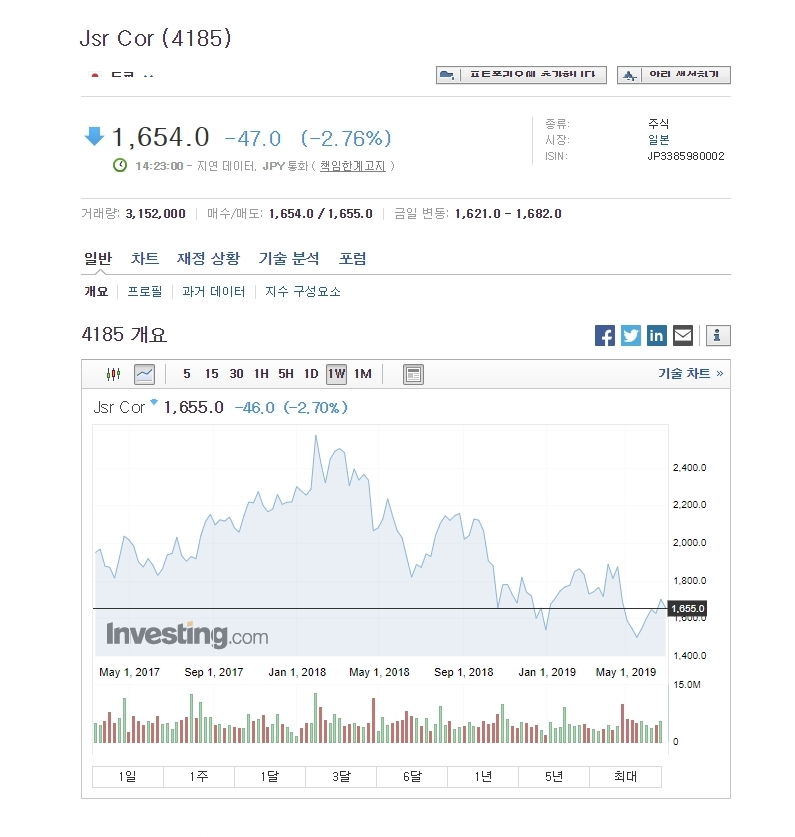Open the 차트 tab
This screenshot has height=837, width=795.
145,258
